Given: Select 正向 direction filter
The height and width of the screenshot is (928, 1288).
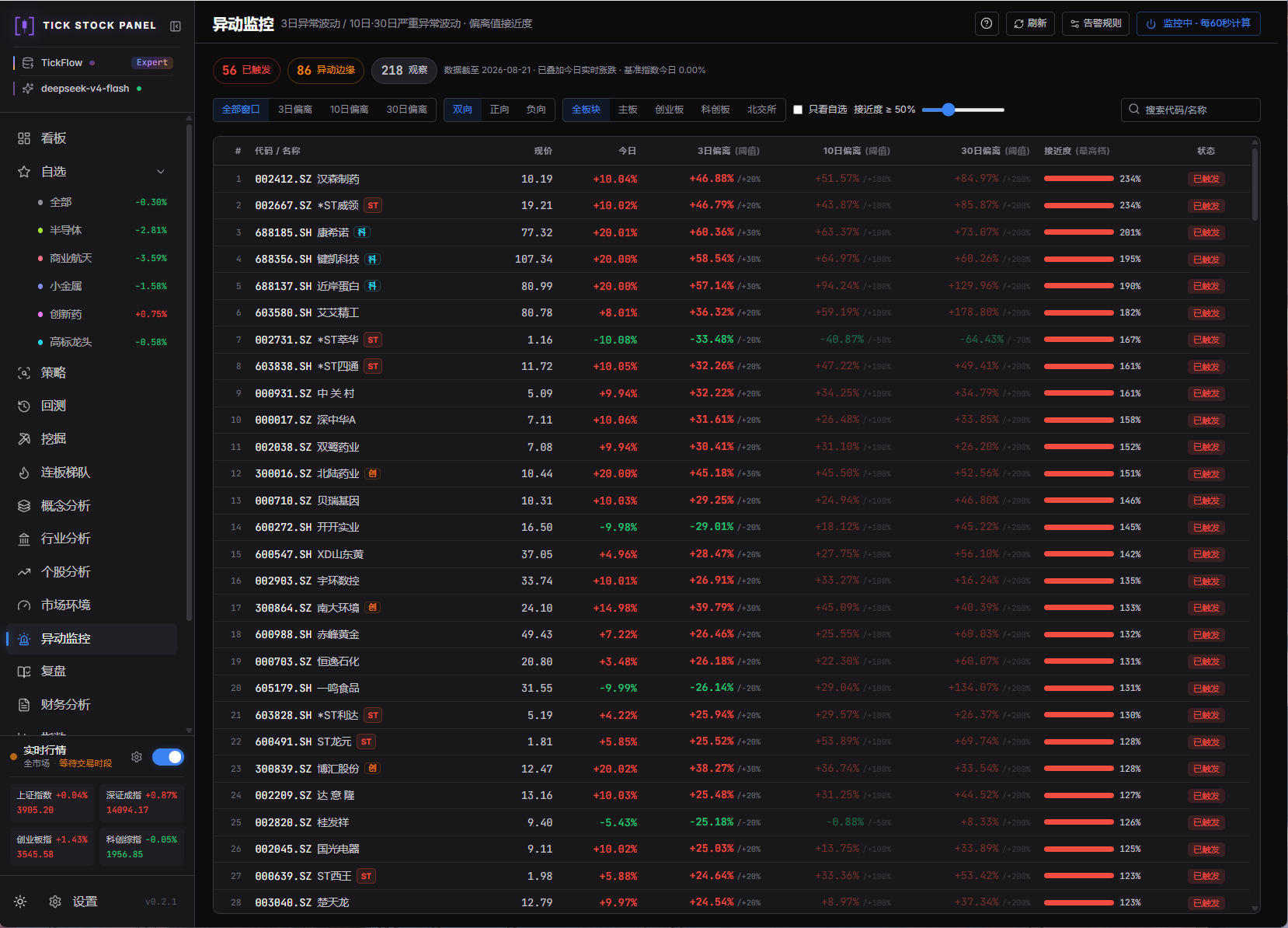Looking at the screenshot, I should [500, 110].
